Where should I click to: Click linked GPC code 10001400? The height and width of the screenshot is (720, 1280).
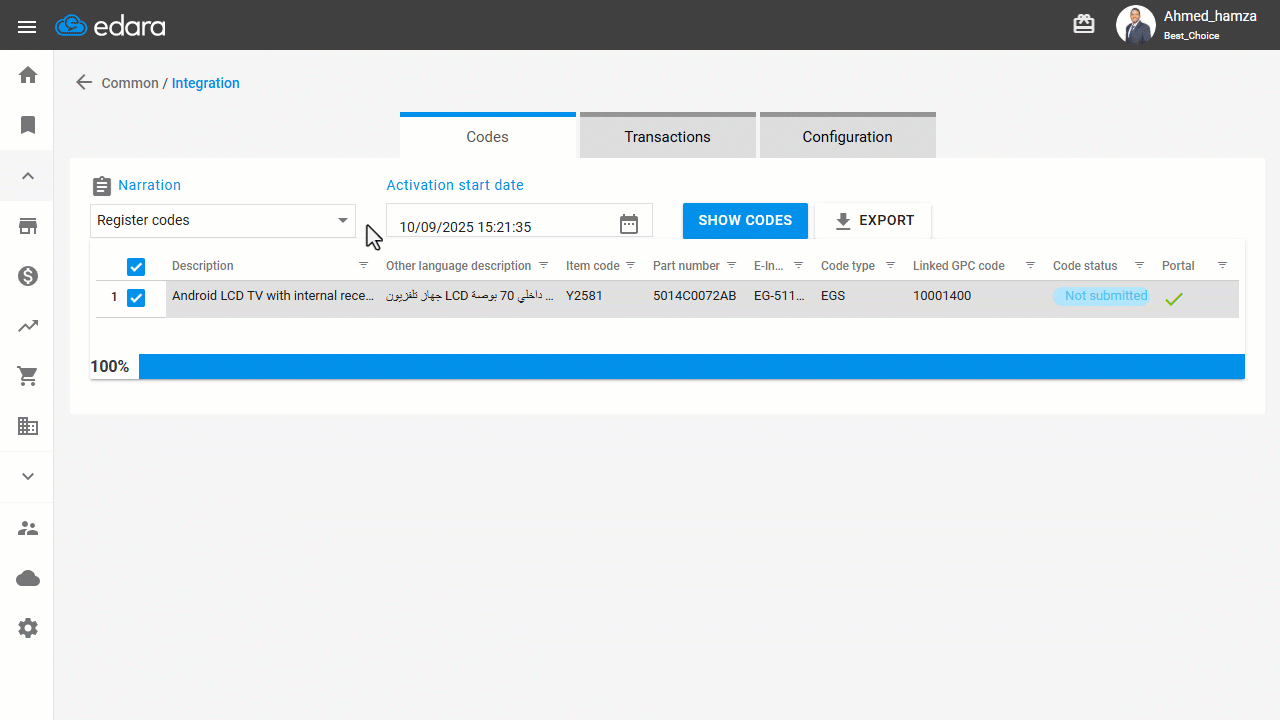(942, 296)
